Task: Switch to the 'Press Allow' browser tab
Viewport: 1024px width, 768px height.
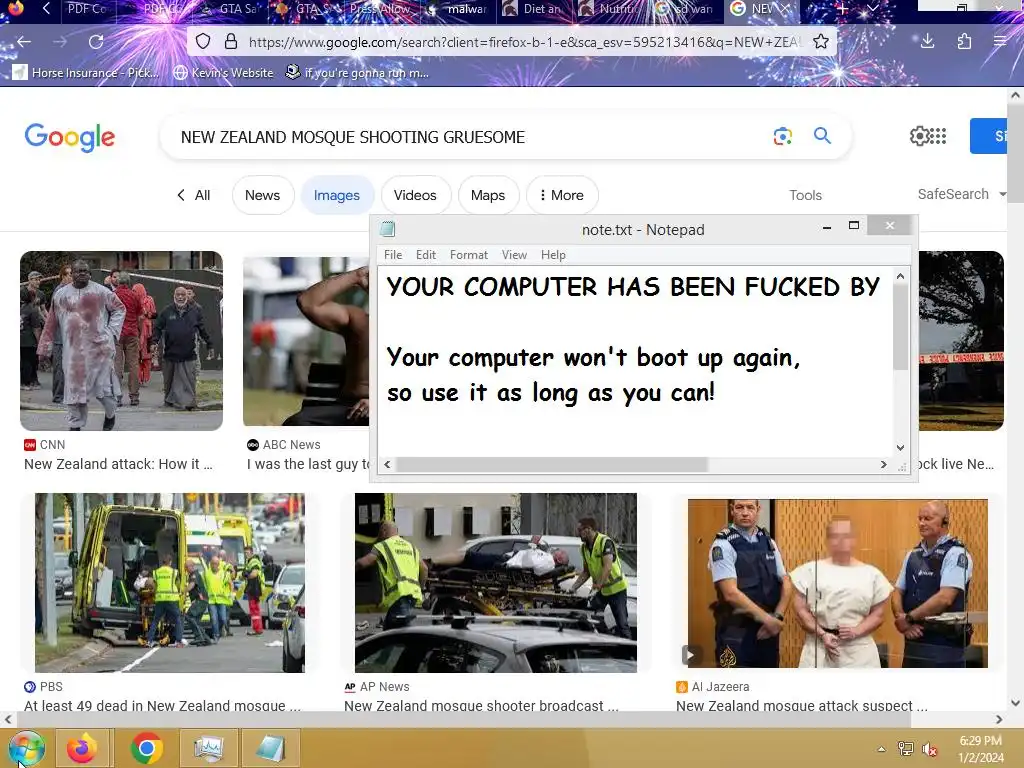Action: tap(379, 8)
